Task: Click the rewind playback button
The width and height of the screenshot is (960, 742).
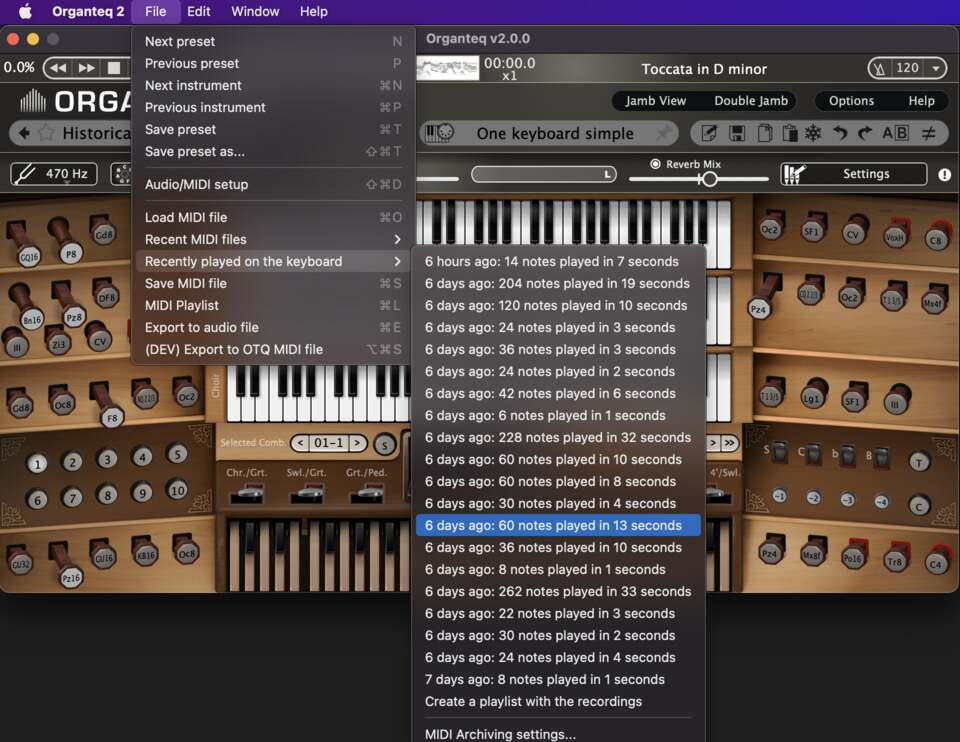Action: coord(59,68)
